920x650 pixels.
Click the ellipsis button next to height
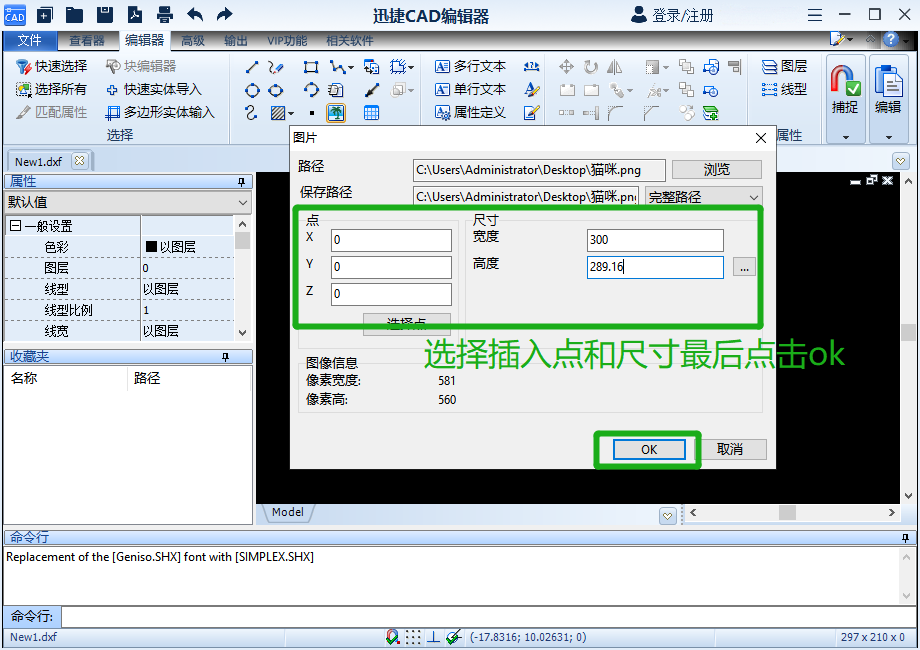[744, 268]
